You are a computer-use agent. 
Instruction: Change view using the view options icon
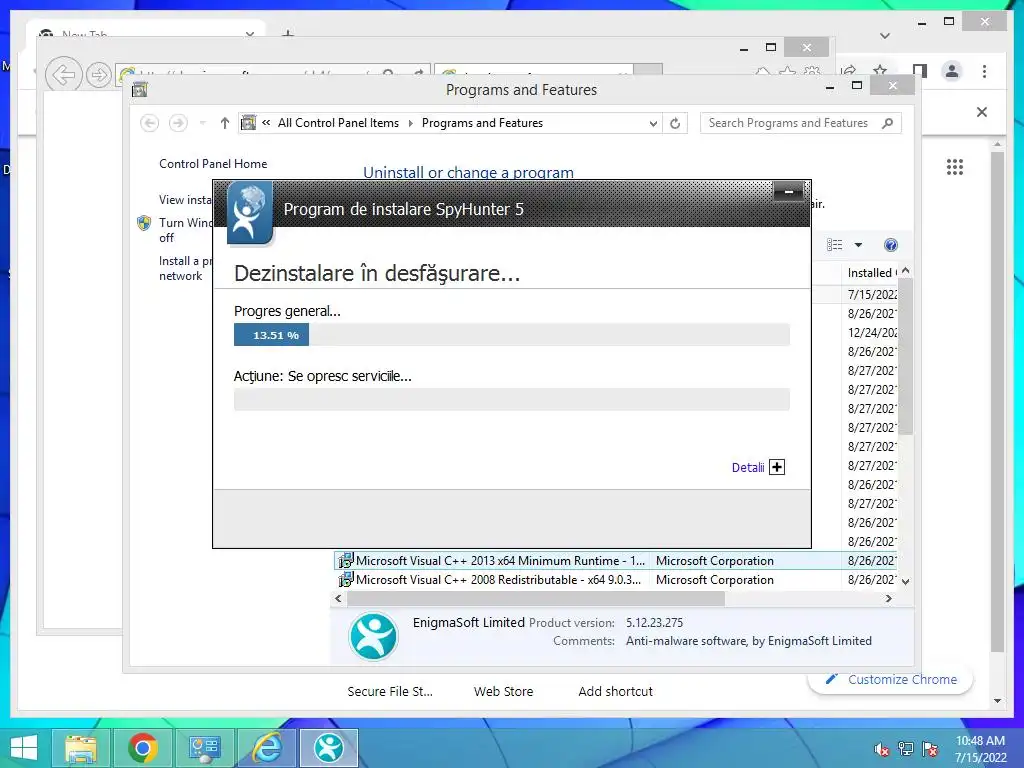coord(835,245)
